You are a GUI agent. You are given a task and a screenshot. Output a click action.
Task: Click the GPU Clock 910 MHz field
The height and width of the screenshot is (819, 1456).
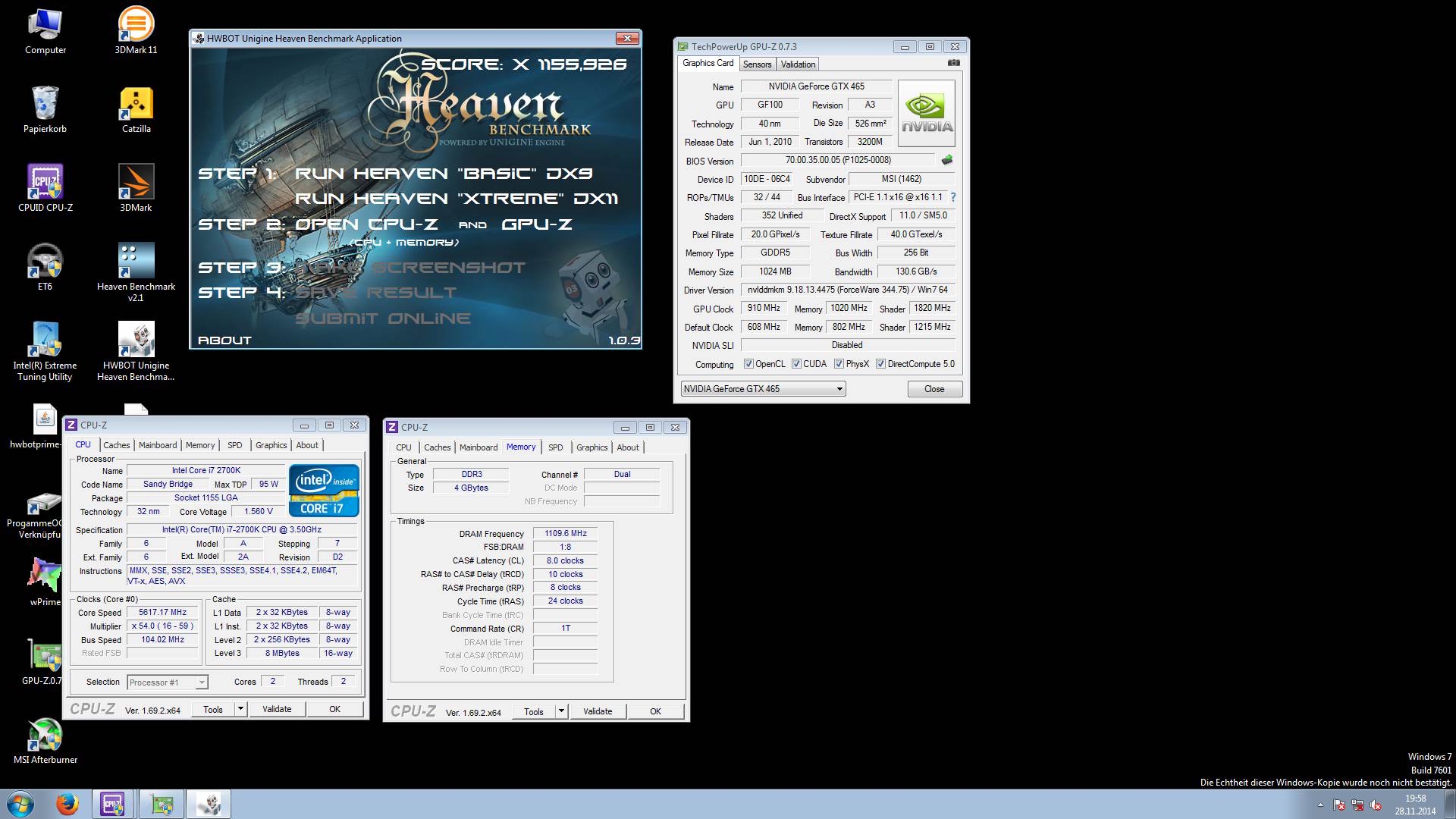click(764, 308)
